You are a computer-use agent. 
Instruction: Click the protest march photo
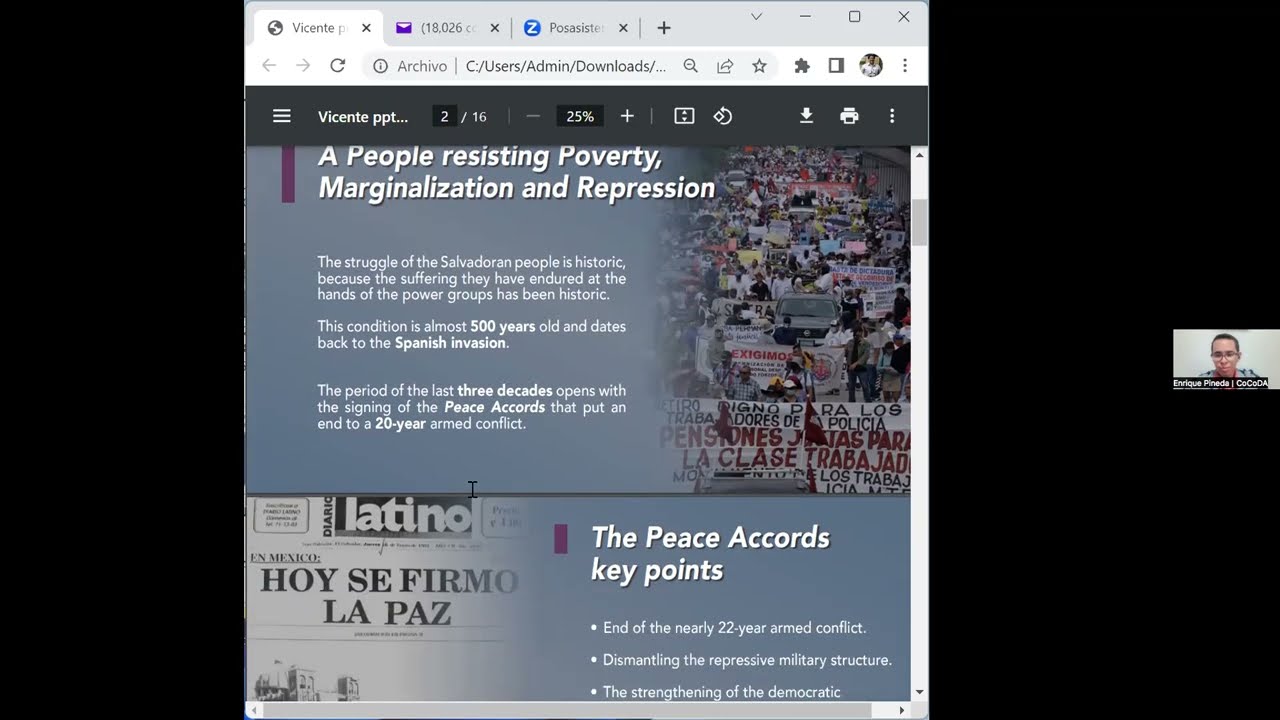786,320
